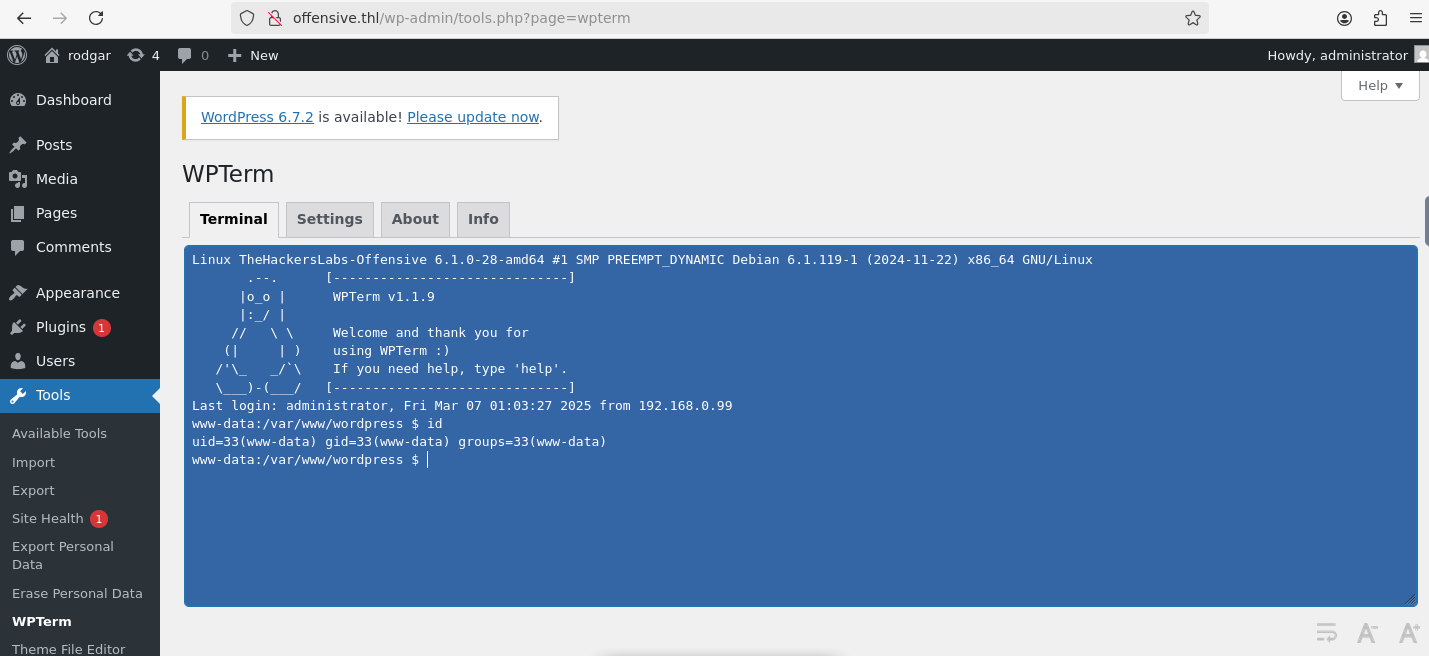
Task: Click the uid=33(www-data) output line
Action: coord(399,442)
